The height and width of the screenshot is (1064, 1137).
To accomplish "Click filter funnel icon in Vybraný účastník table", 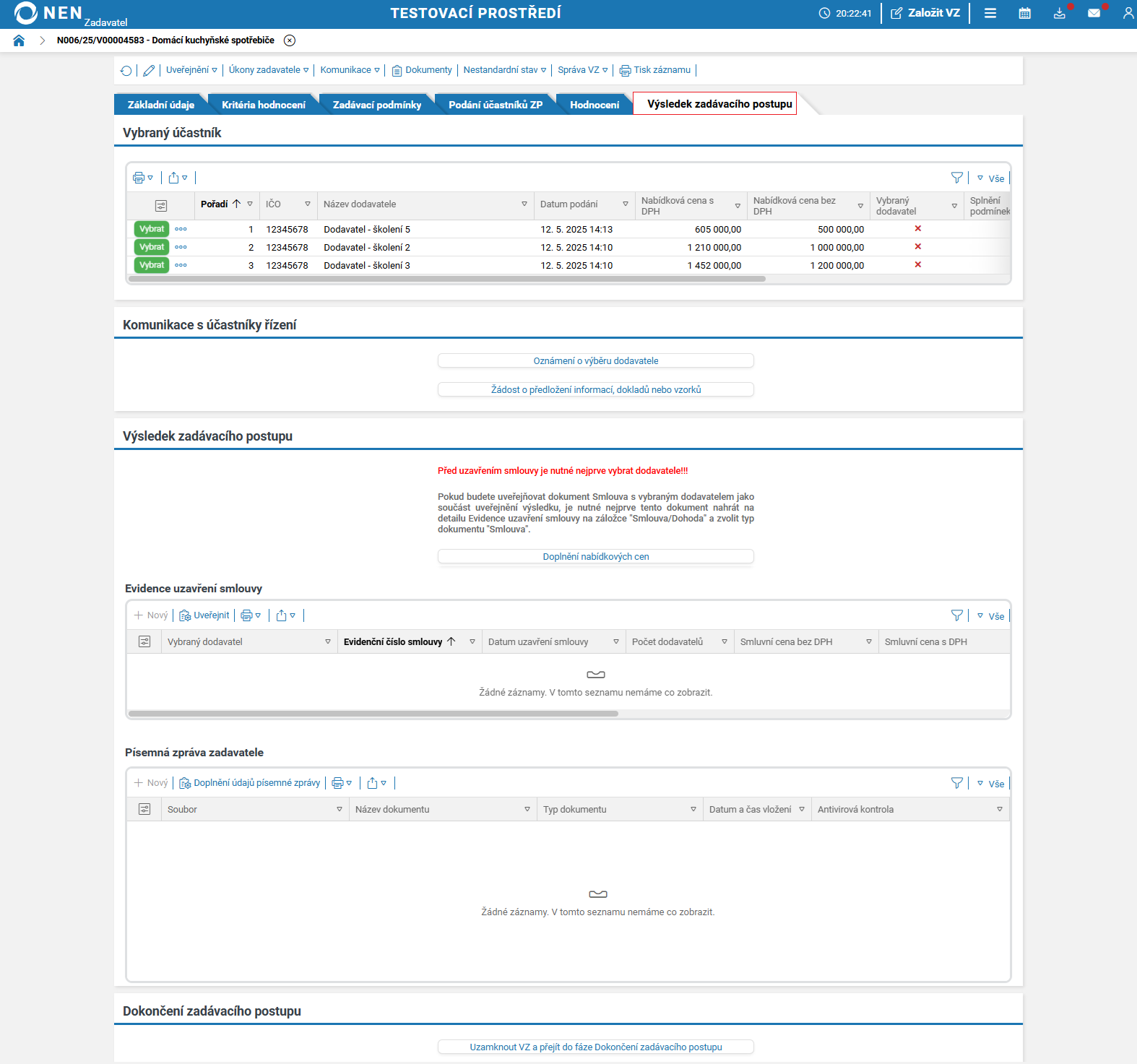I will 956,178.
